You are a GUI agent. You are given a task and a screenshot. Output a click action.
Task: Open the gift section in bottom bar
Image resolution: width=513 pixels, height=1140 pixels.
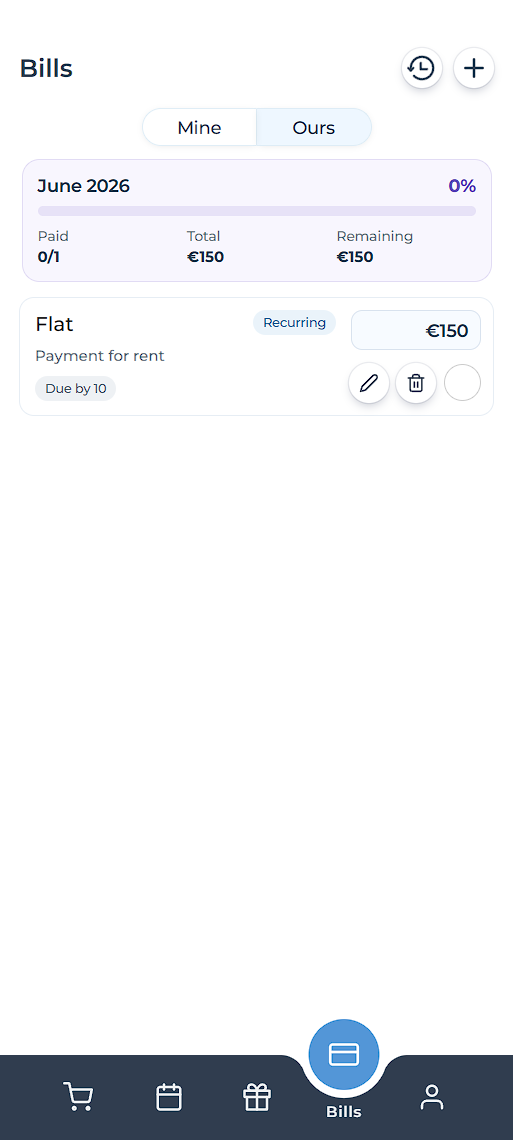click(256, 1097)
